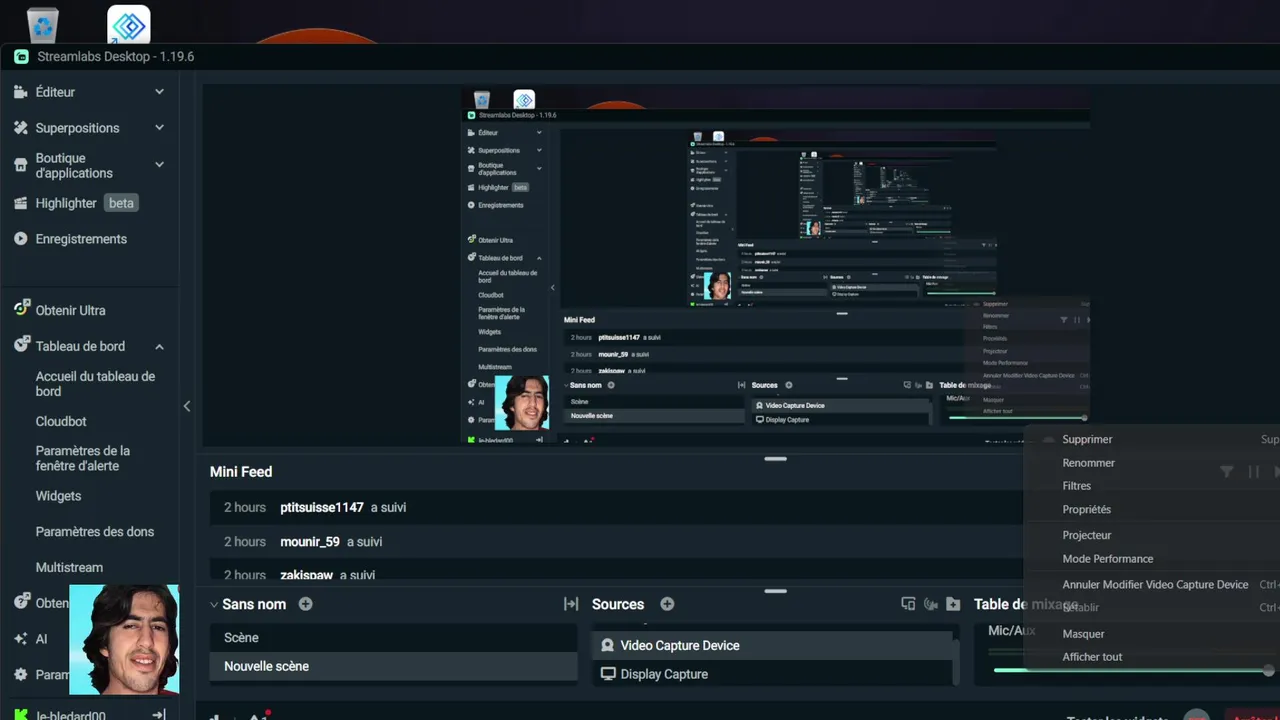Click the selective recording icon in Sources header
1280x720 pixels.
[908, 604]
